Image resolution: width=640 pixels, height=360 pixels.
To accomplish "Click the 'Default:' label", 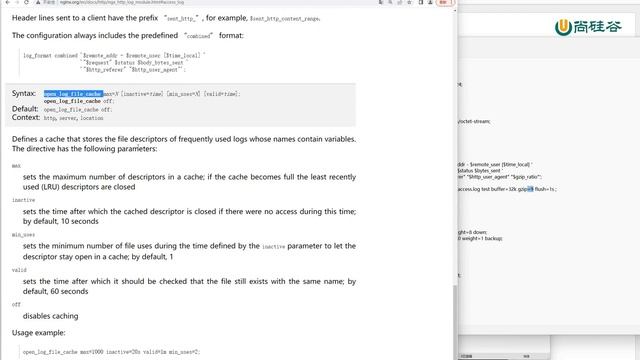I will pyautogui.click(x=25, y=109).
